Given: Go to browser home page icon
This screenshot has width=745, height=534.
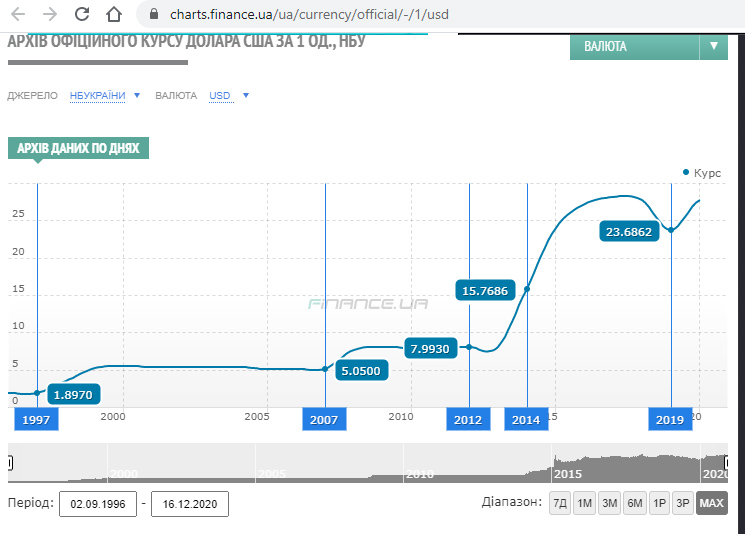Looking at the screenshot, I should [x=116, y=15].
